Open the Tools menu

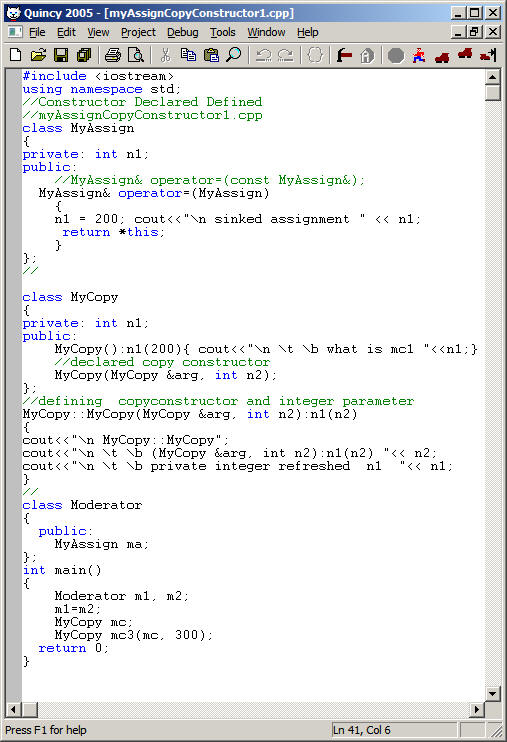[x=223, y=32]
